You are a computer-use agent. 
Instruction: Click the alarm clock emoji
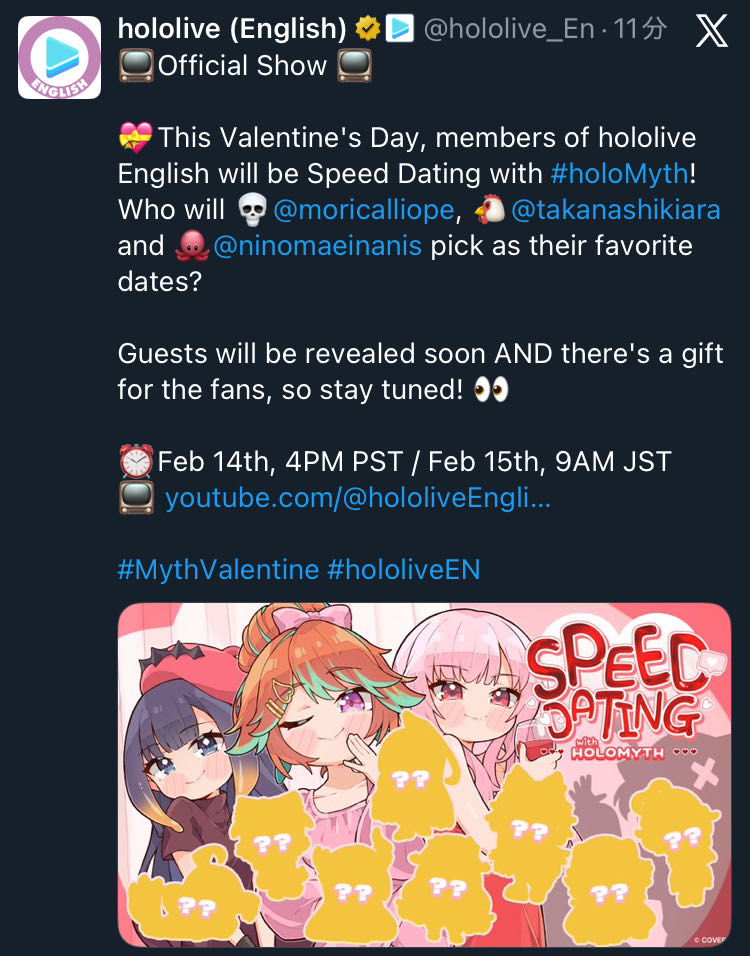(136, 462)
